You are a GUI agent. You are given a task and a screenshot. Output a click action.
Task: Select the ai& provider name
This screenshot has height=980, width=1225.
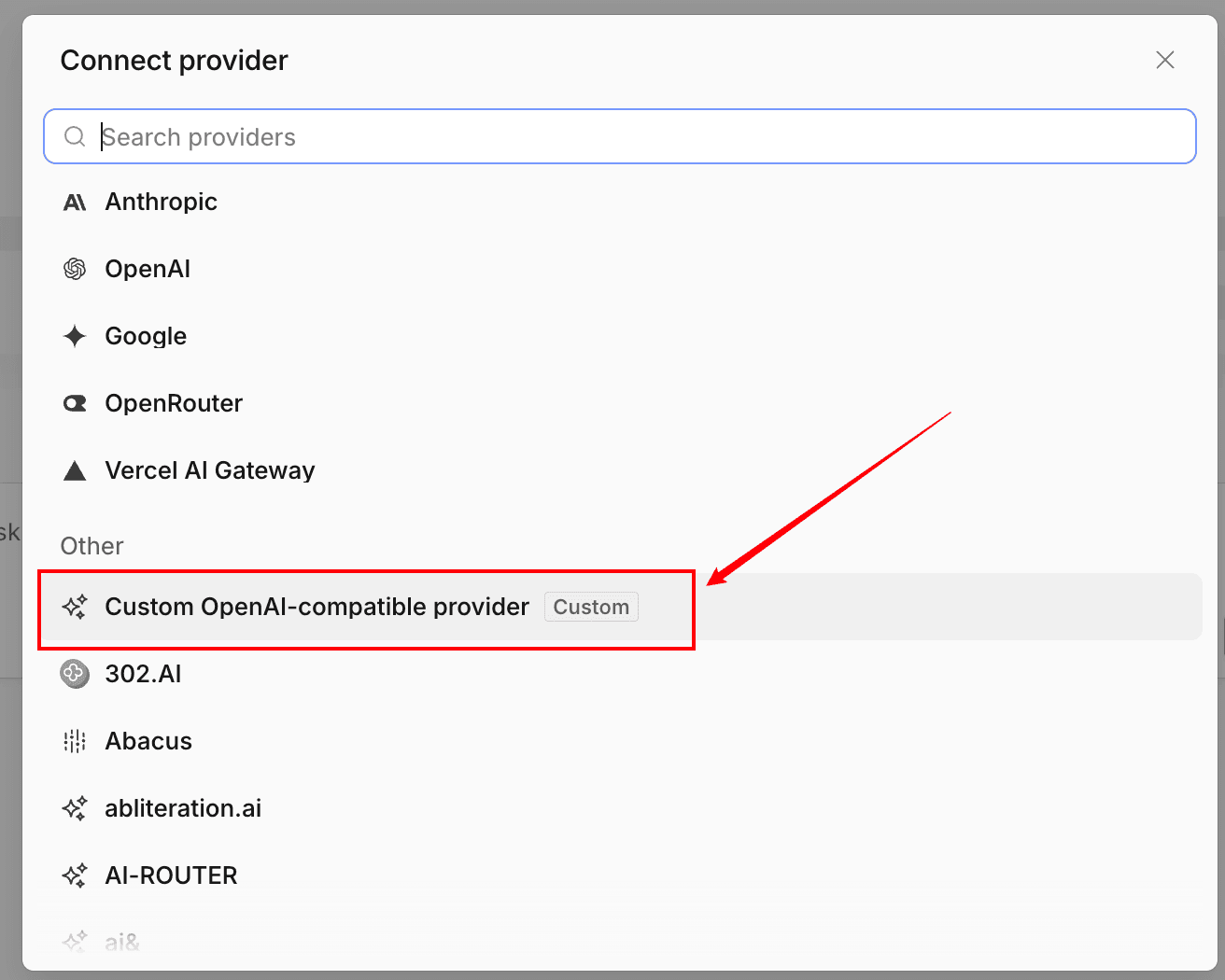[122, 943]
